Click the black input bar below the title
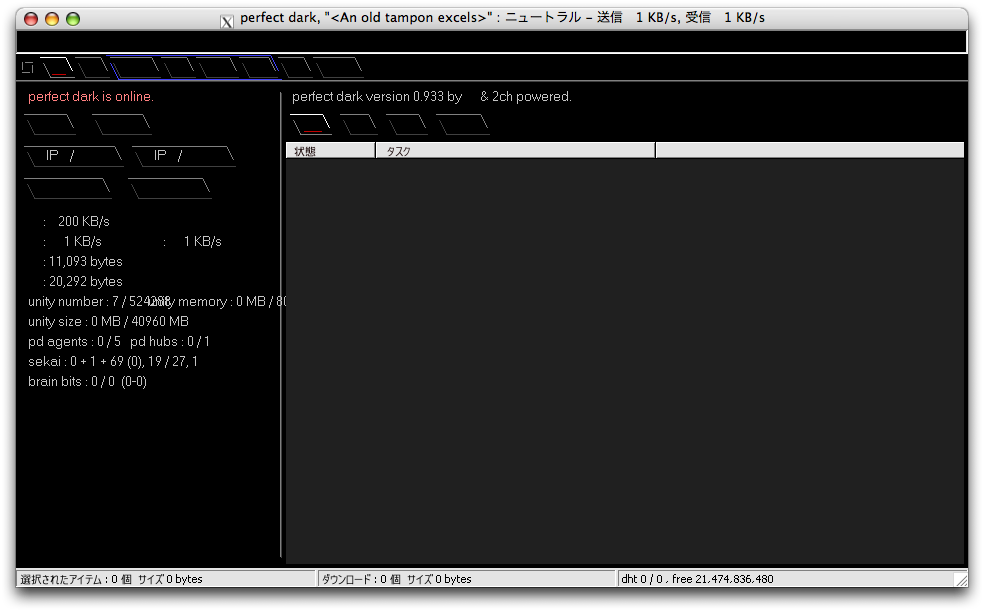This screenshot has width=984, height=611. [x=491, y=41]
